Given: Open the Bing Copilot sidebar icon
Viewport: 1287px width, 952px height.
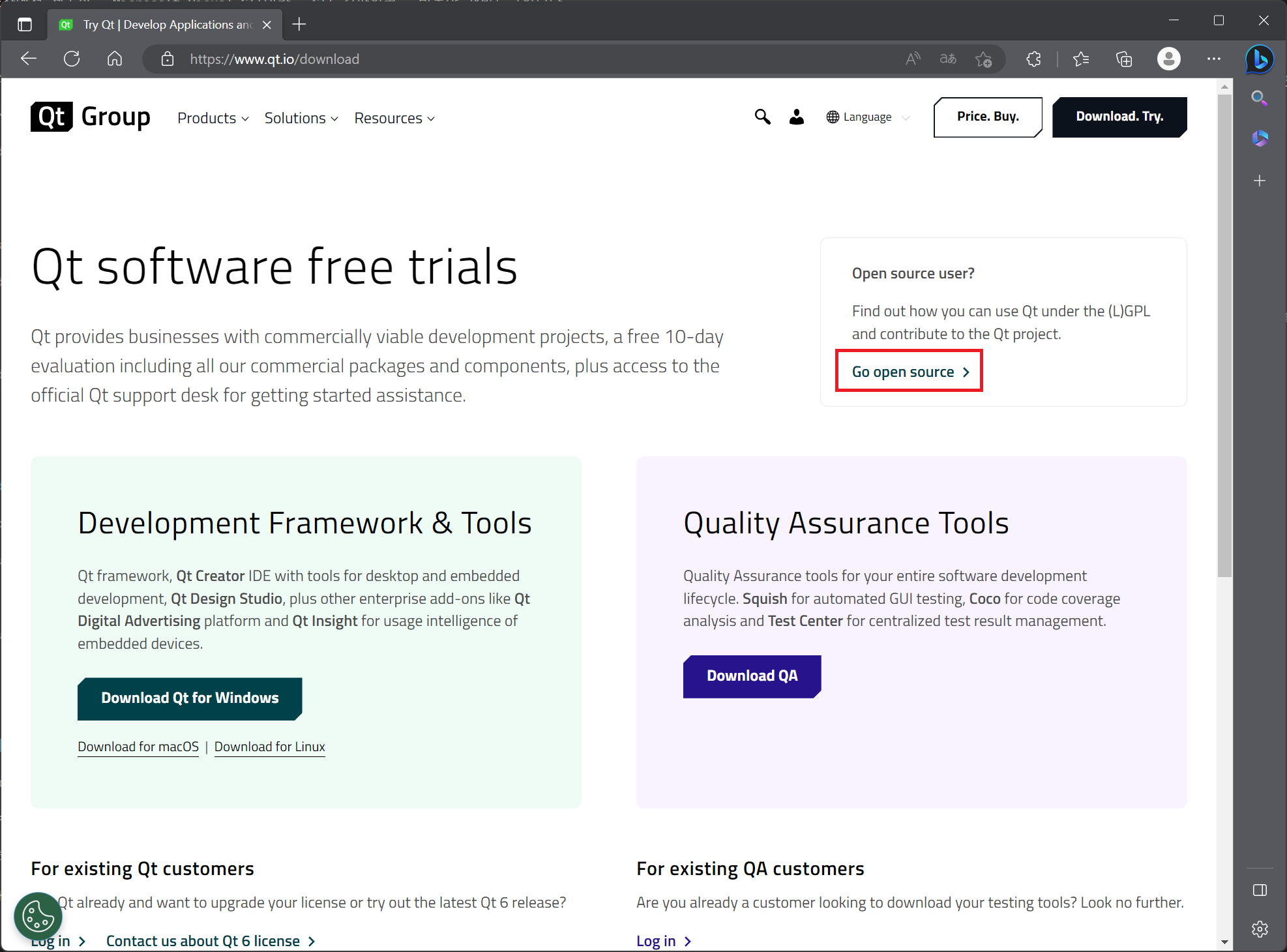Looking at the screenshot, I should point(1259,59).
